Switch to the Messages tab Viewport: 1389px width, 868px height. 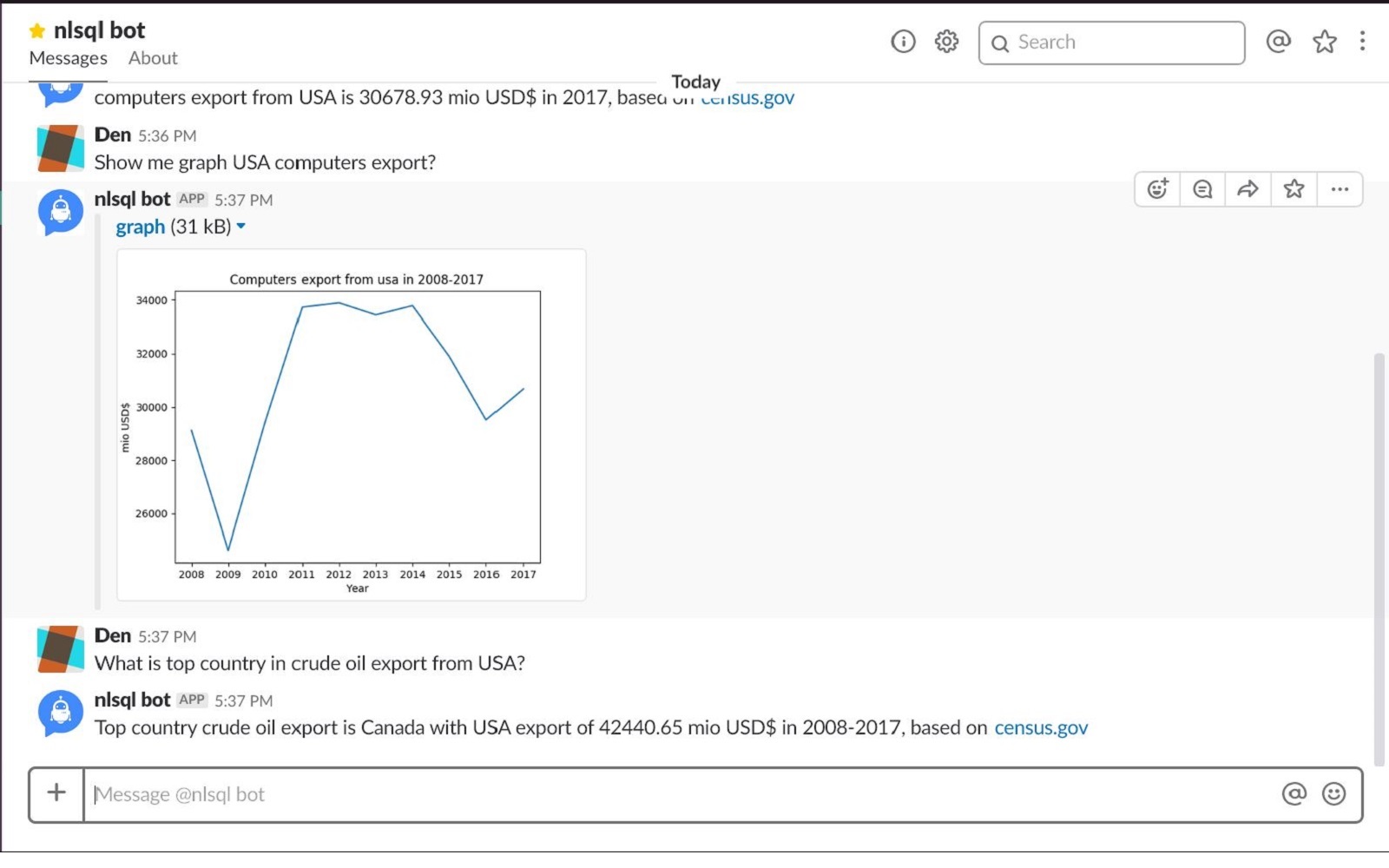[68, 58]
